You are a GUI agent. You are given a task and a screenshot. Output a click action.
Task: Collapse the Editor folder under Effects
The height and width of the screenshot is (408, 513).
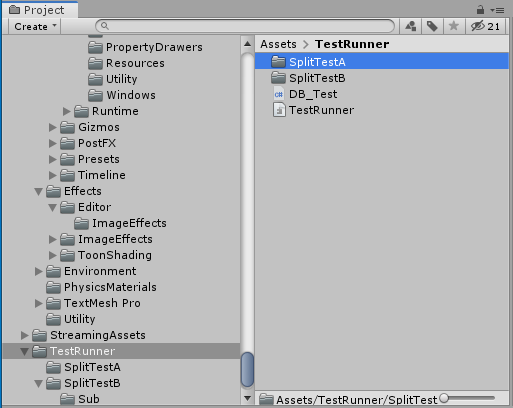(53, 207)
